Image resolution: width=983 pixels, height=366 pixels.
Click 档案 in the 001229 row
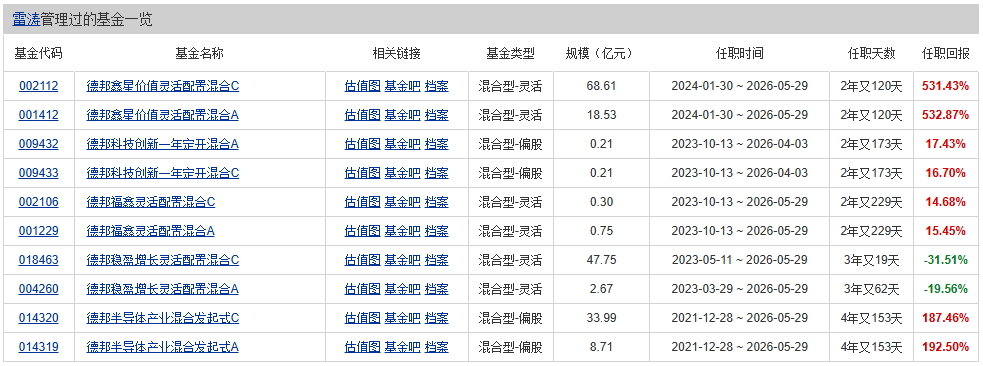click(x=436, y=231)
